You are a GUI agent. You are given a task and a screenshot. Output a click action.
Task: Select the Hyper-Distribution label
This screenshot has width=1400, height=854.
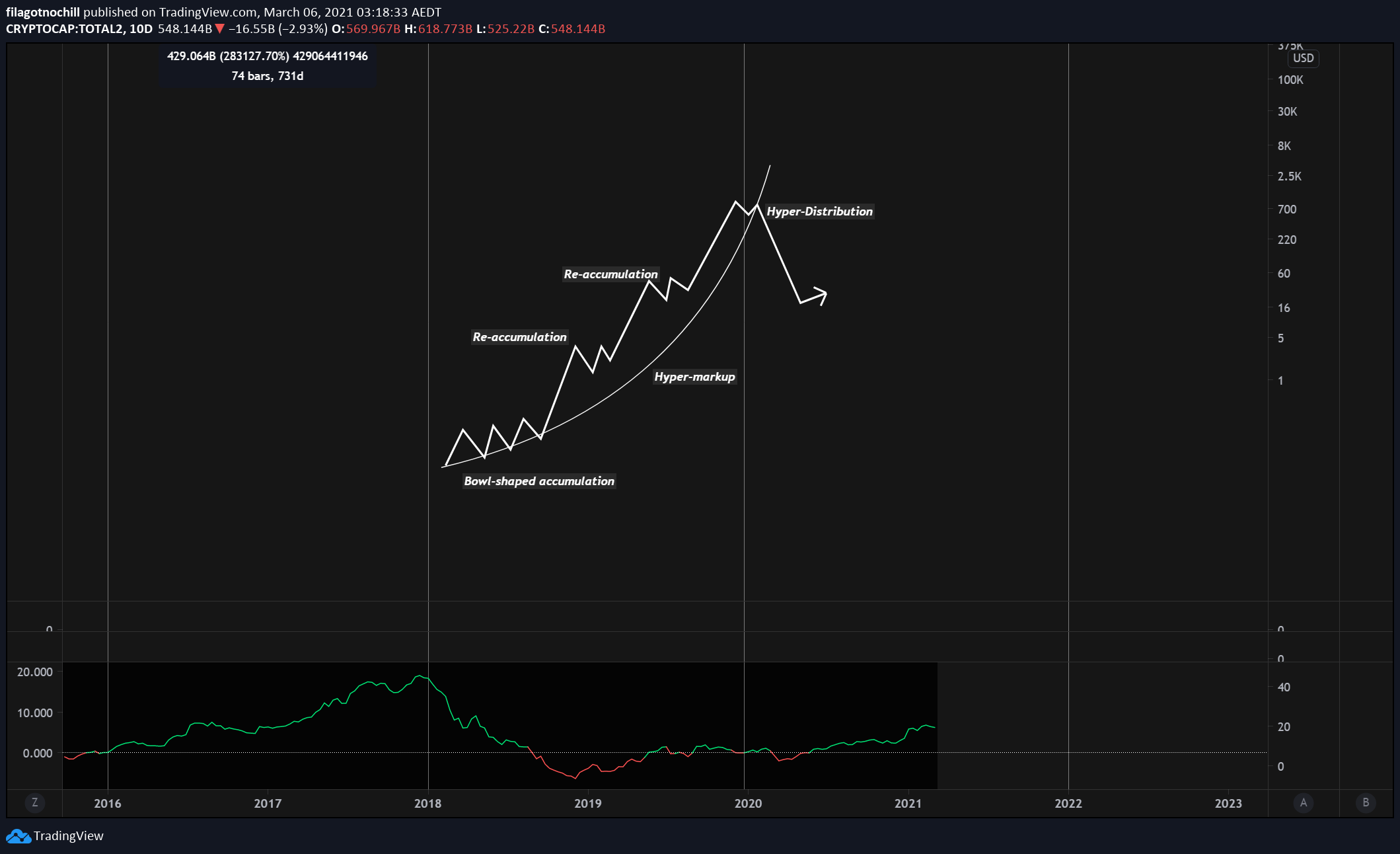click(819, 212)
